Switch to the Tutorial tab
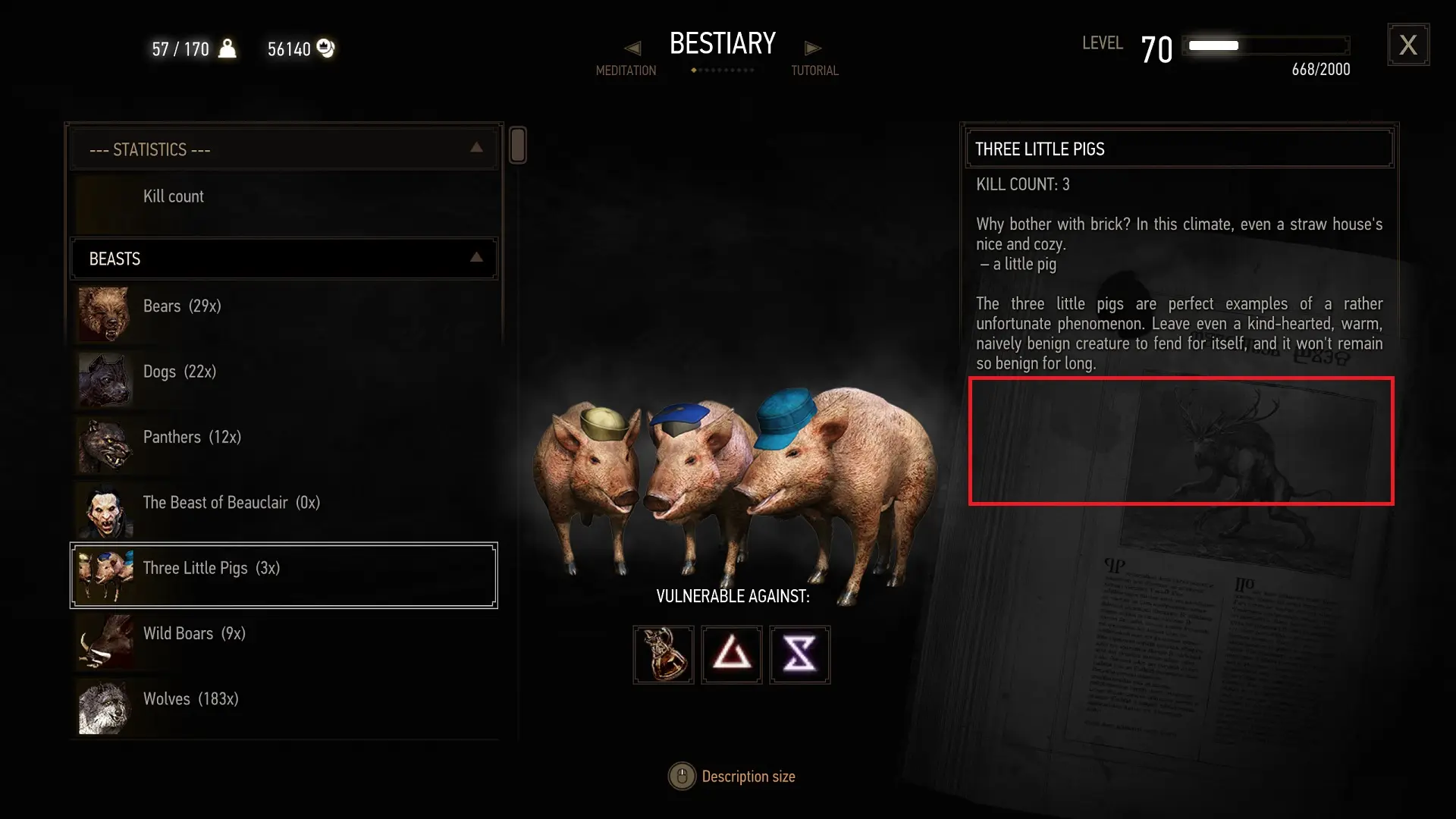Image resolution: width=1456 pixels, height=819 pixels. coord(814,71)
